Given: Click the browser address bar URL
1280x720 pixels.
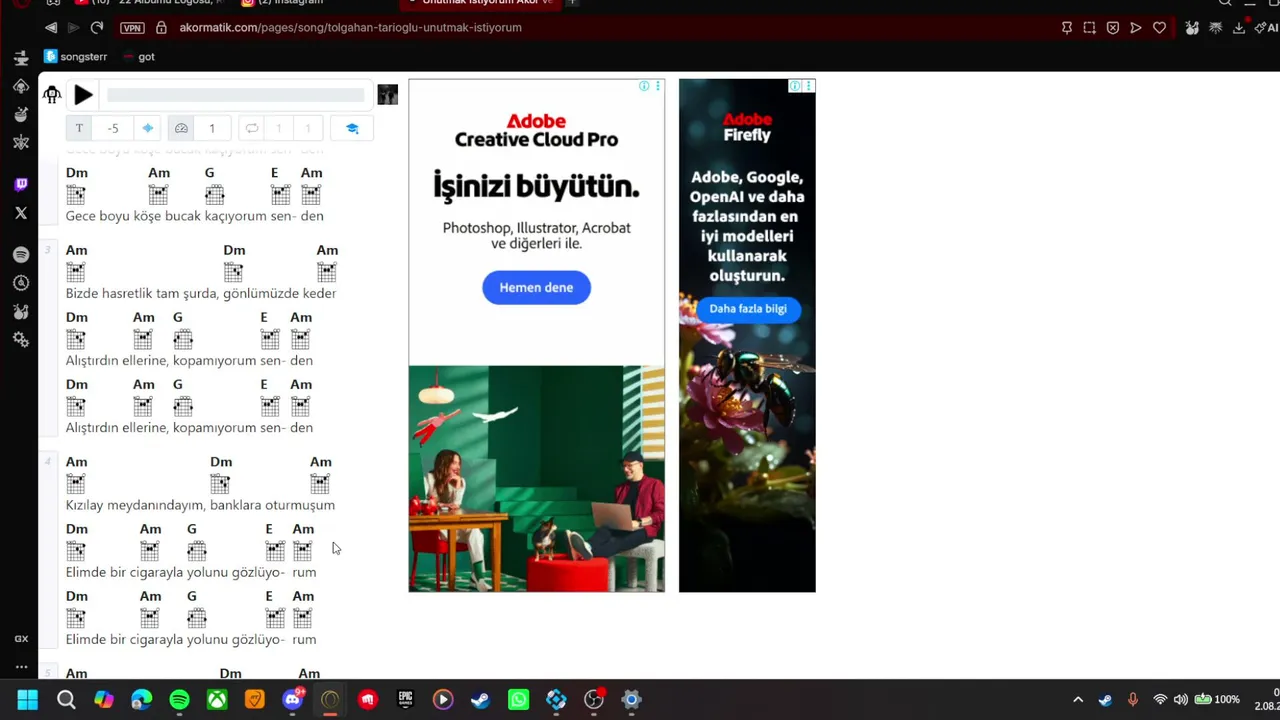Looking at the screenshot, I should coord(351,28).
